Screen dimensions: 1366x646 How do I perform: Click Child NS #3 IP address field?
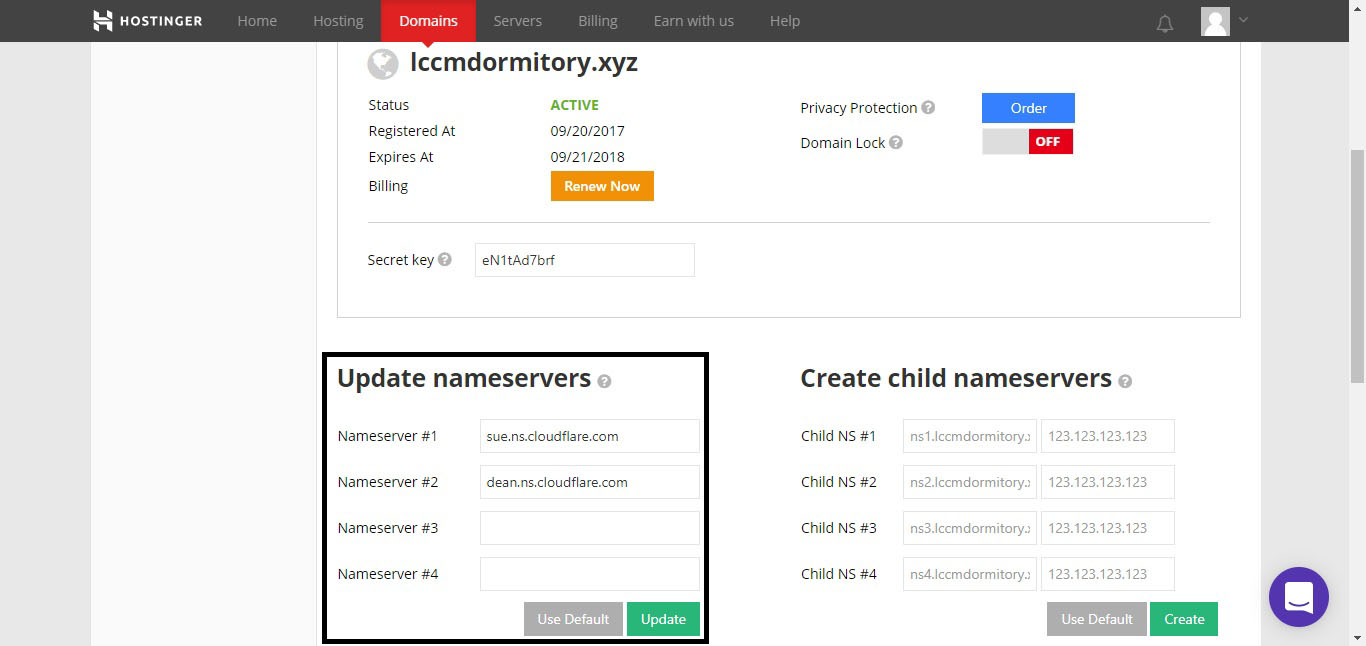pos(1108,528)
